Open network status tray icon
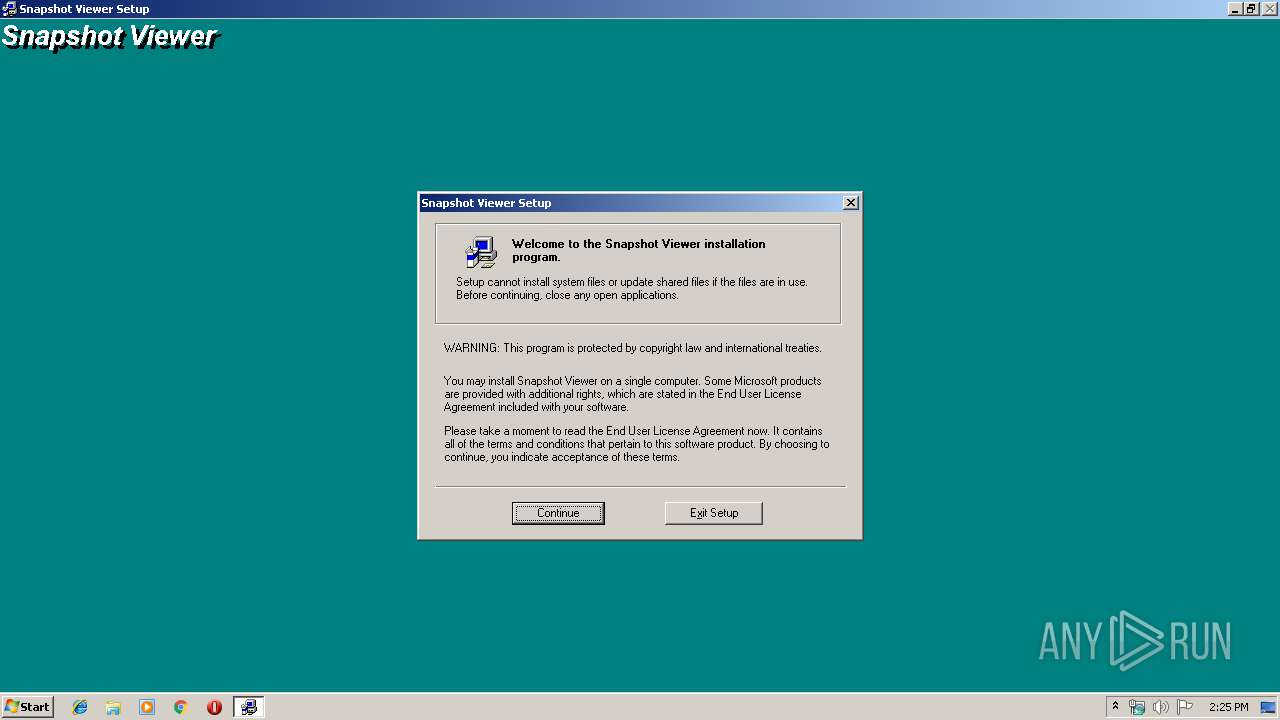 tap(1137, 707)
